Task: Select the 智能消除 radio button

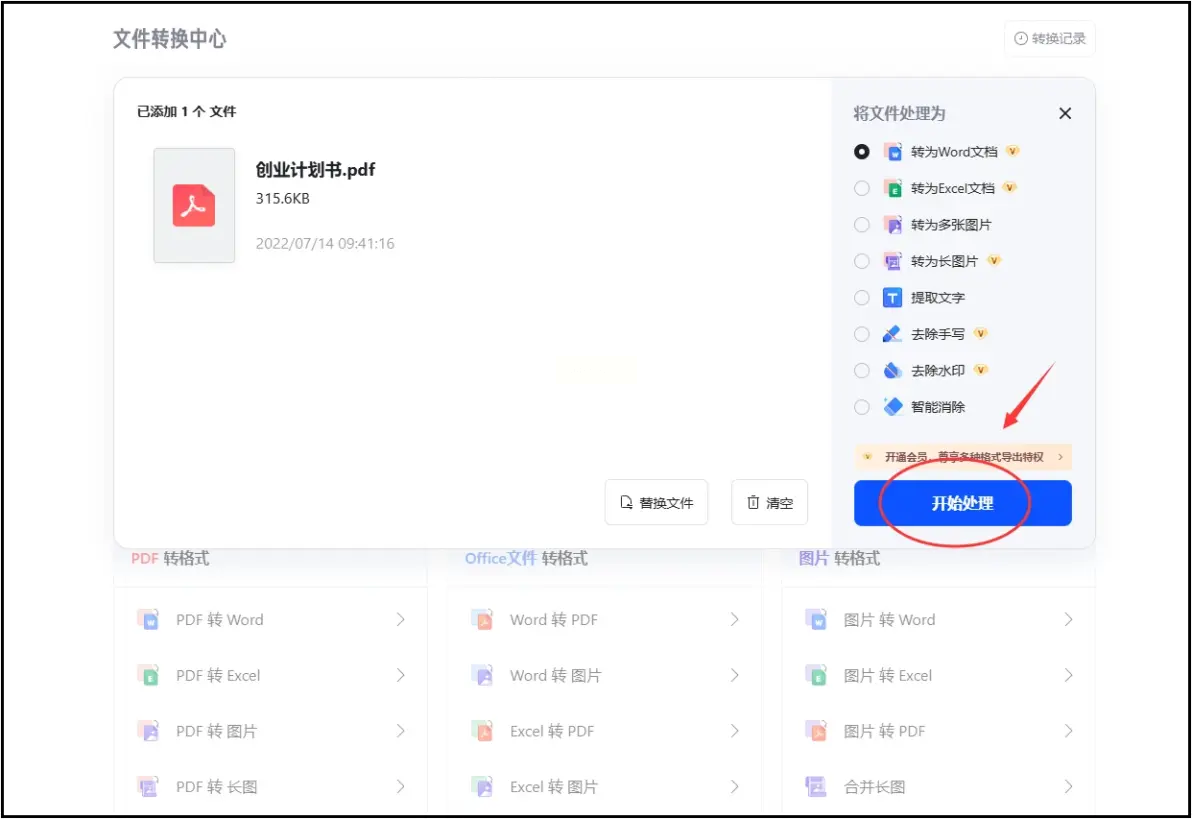Action: click(861, 407)
